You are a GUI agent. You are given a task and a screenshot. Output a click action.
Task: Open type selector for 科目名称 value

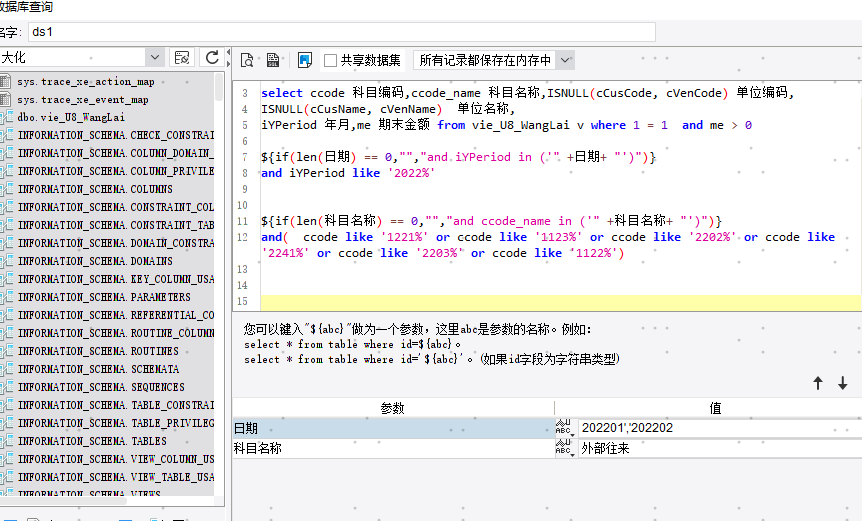[564, 448]
